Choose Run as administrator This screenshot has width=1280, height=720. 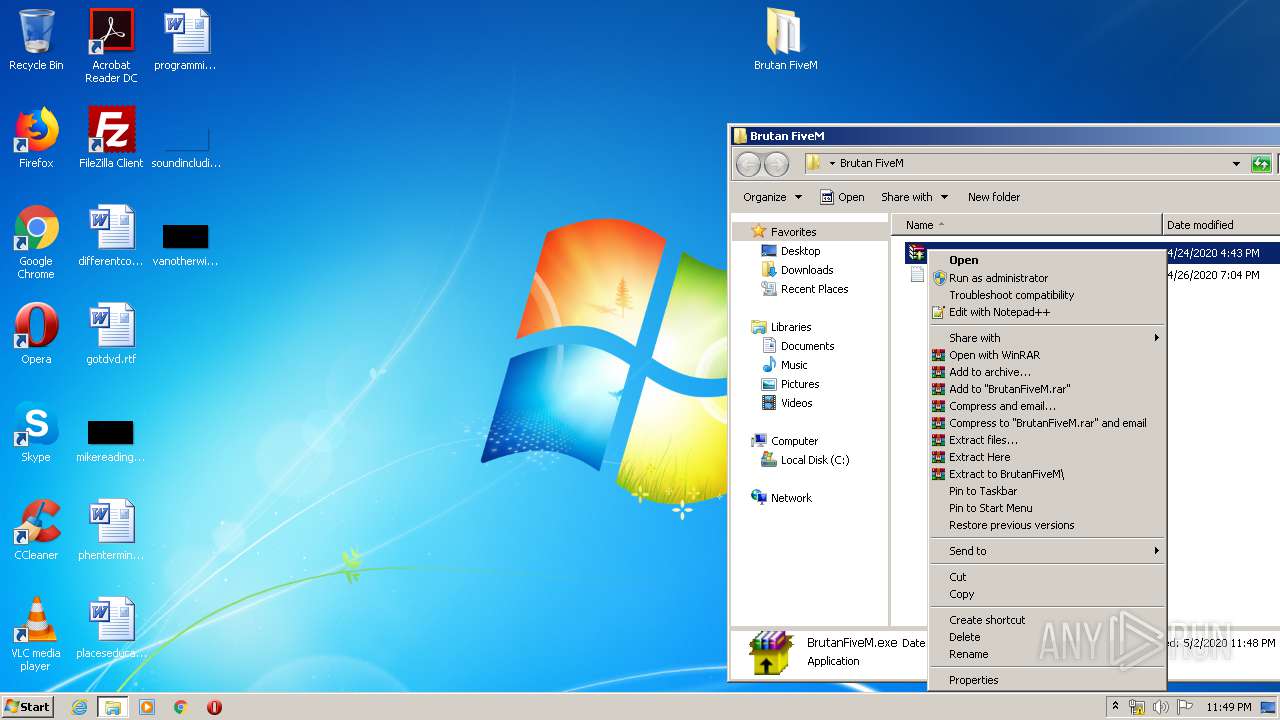(1047, 278)
